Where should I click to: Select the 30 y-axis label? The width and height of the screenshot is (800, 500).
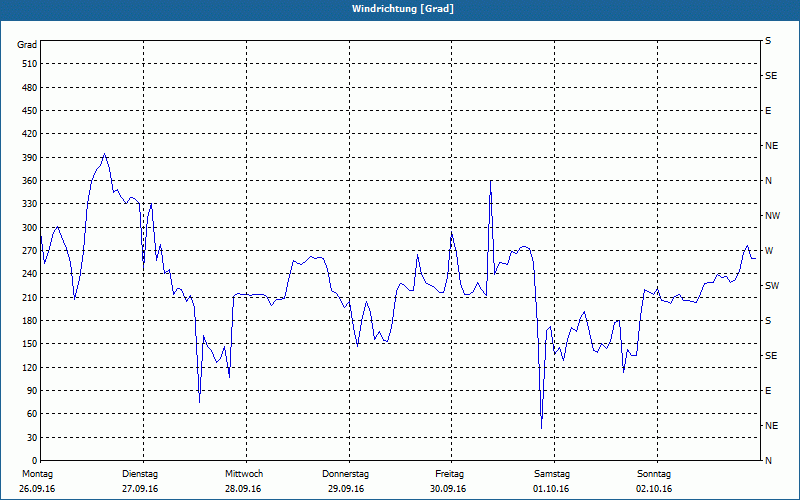(32, 438)
